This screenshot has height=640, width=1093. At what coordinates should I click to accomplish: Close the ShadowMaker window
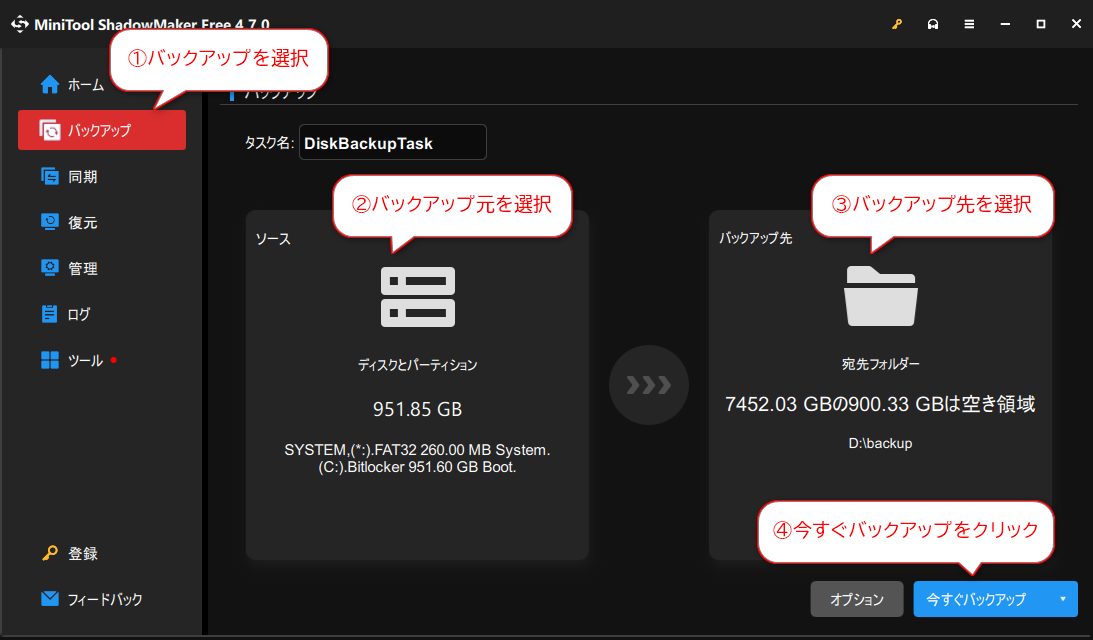click(1076, 24)
